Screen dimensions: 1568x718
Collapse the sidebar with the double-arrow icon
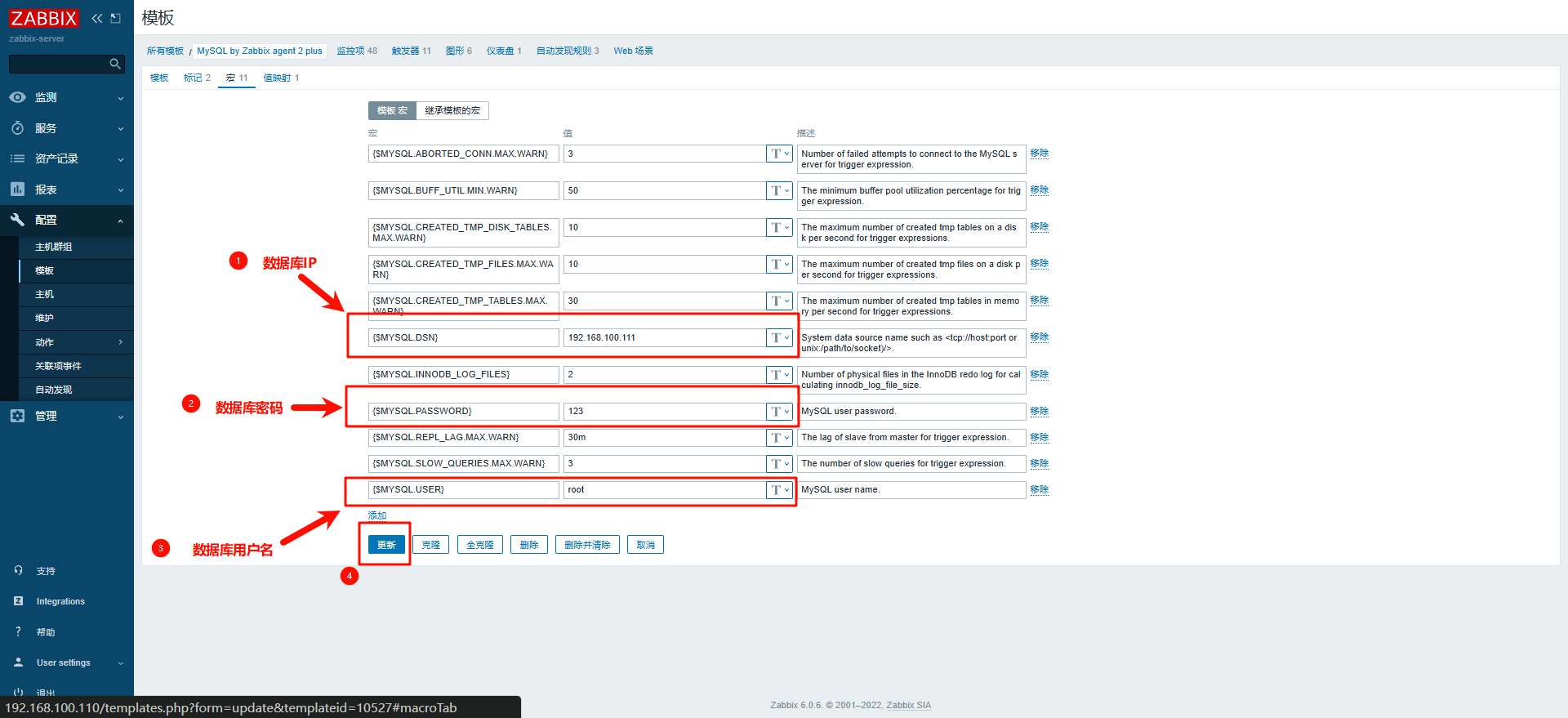(97, 18)
